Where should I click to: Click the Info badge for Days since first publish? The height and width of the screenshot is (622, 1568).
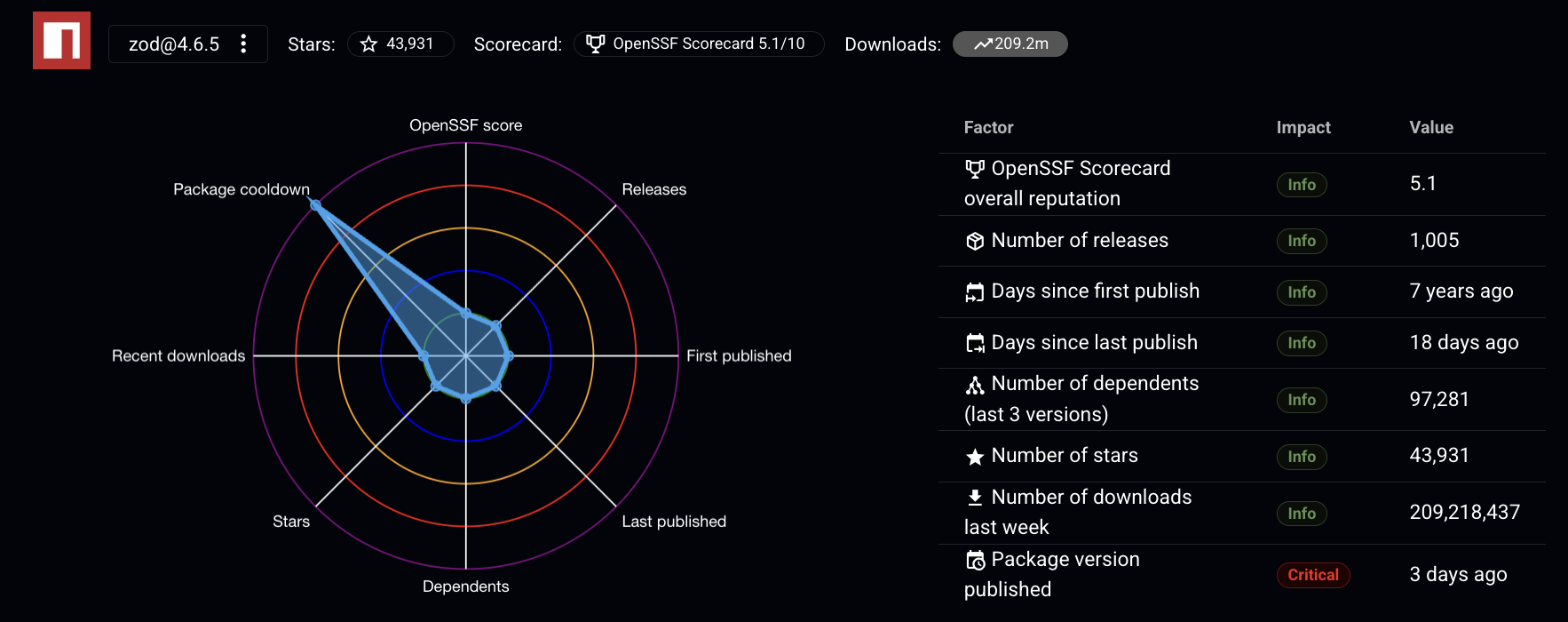(x=1302, y=292)
